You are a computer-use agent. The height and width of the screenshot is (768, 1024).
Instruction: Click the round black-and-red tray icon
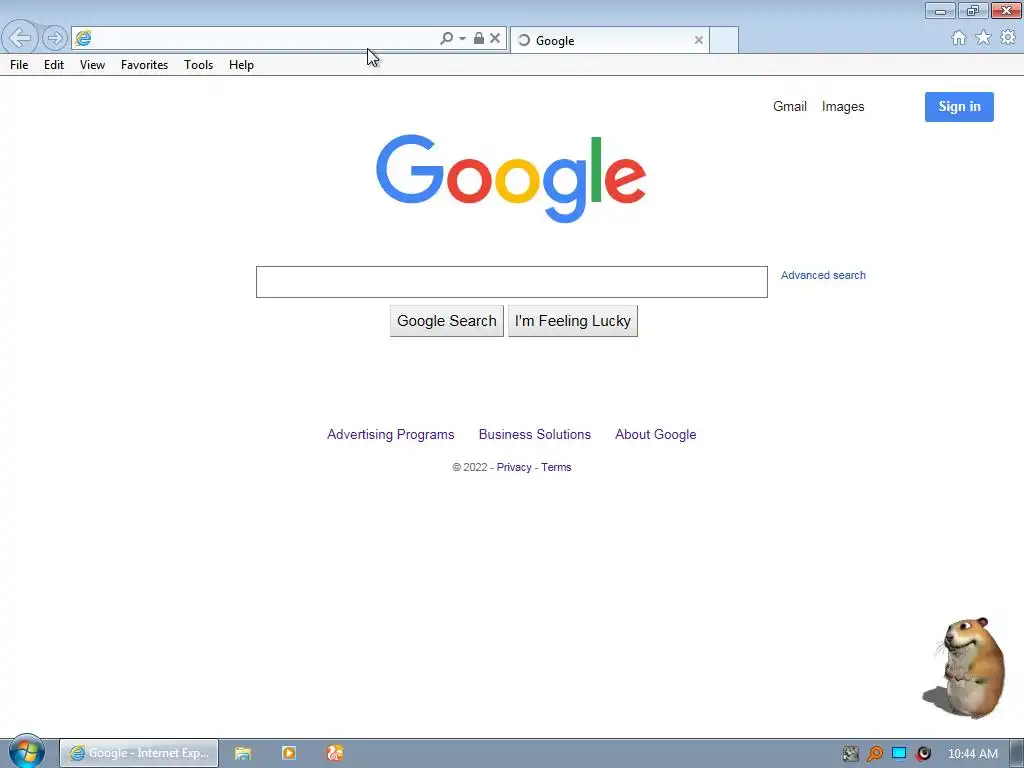click(923, 754)
